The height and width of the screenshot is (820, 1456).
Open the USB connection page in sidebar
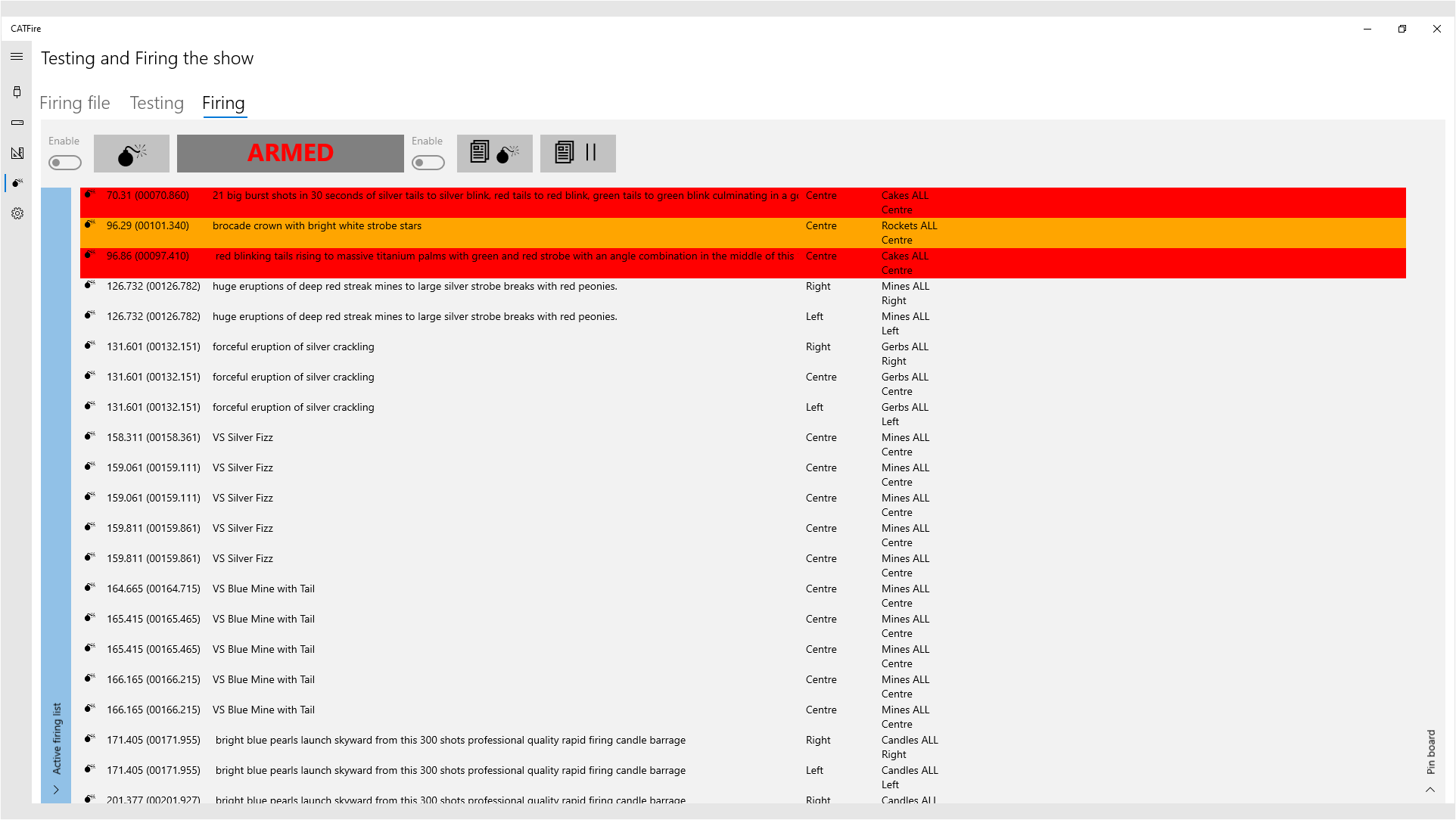17,92
